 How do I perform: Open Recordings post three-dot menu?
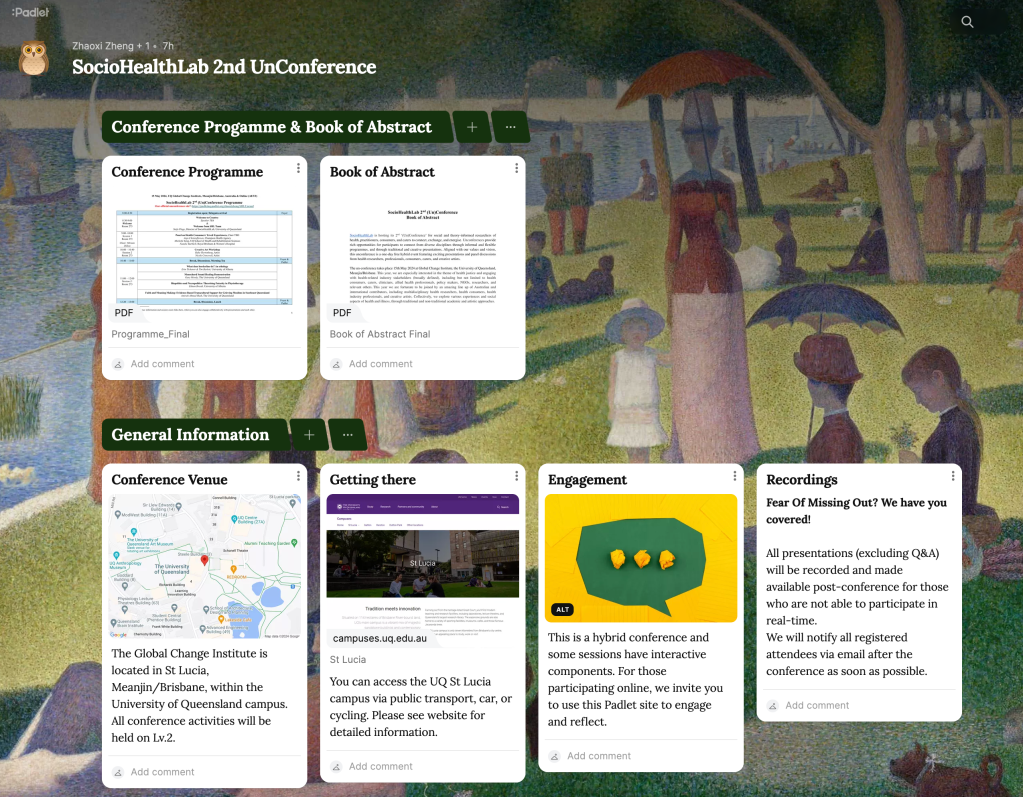pos(953,476)
